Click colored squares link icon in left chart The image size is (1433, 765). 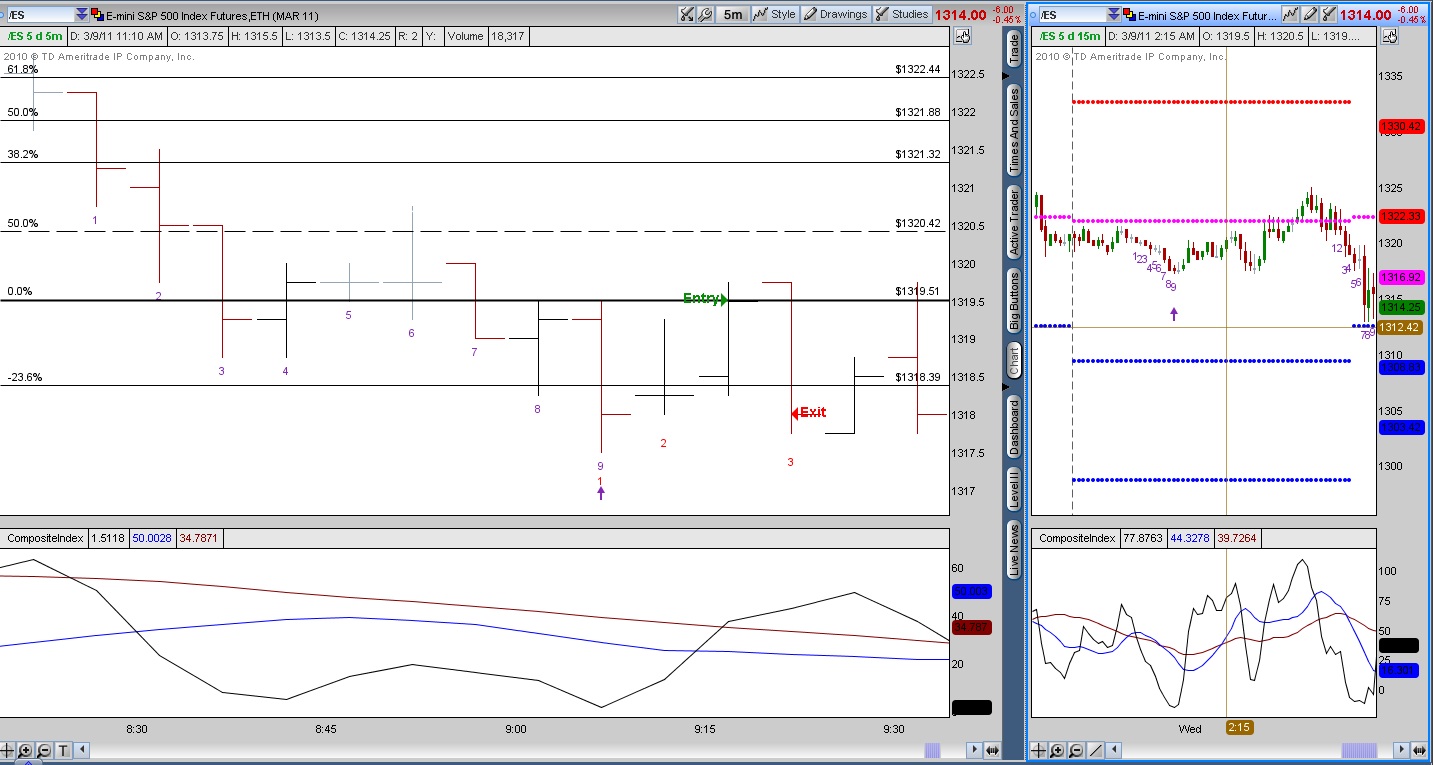[97, 15]
